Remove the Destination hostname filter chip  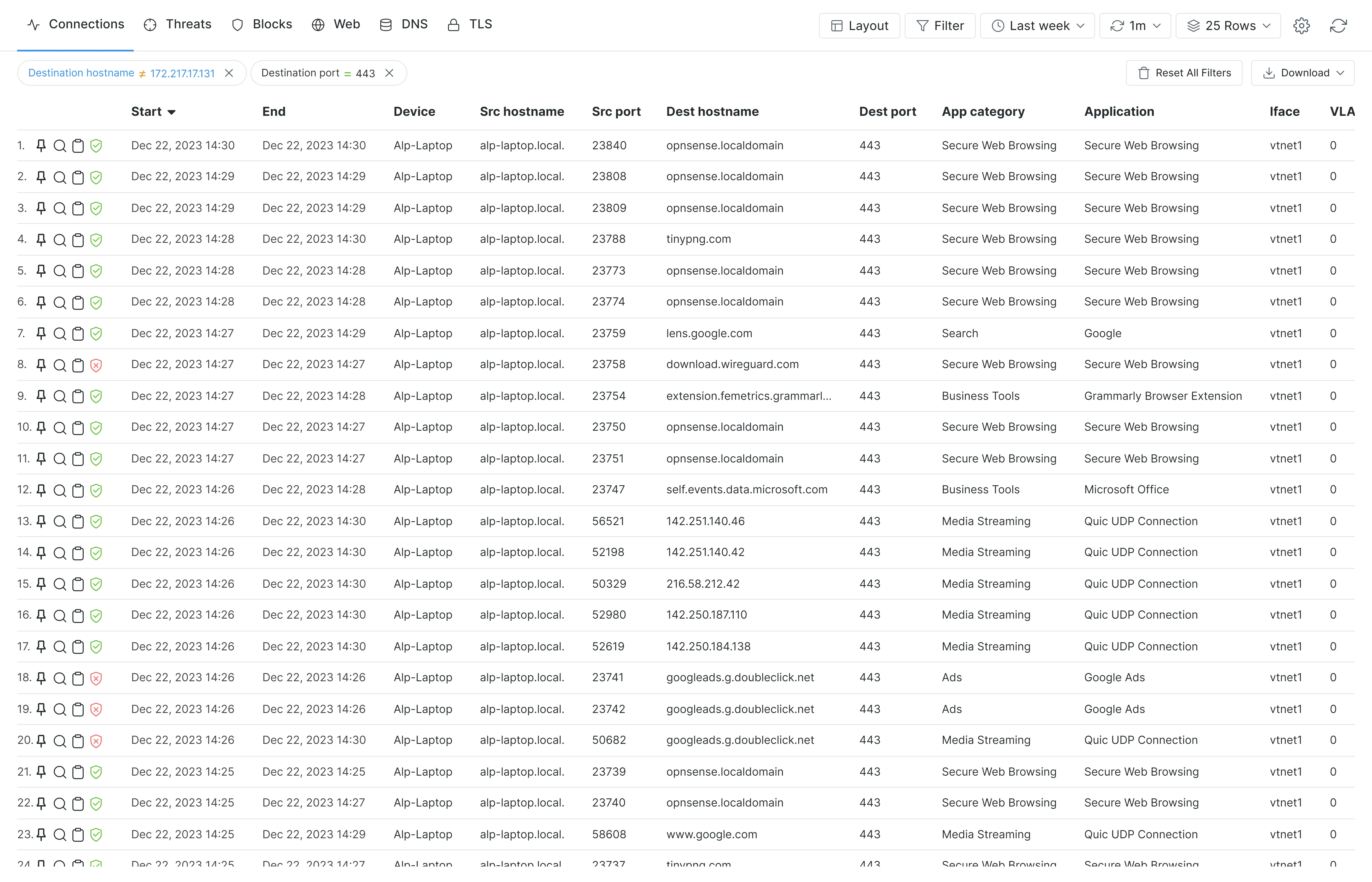click(x=229, y=73)
